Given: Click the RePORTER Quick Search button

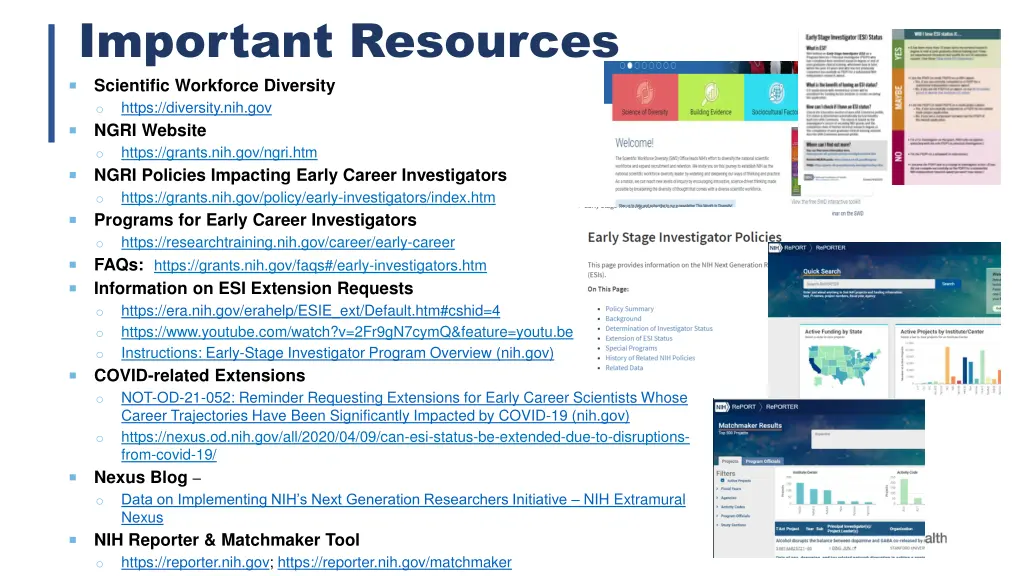Looking at the screenshot, I should (948, 284).
